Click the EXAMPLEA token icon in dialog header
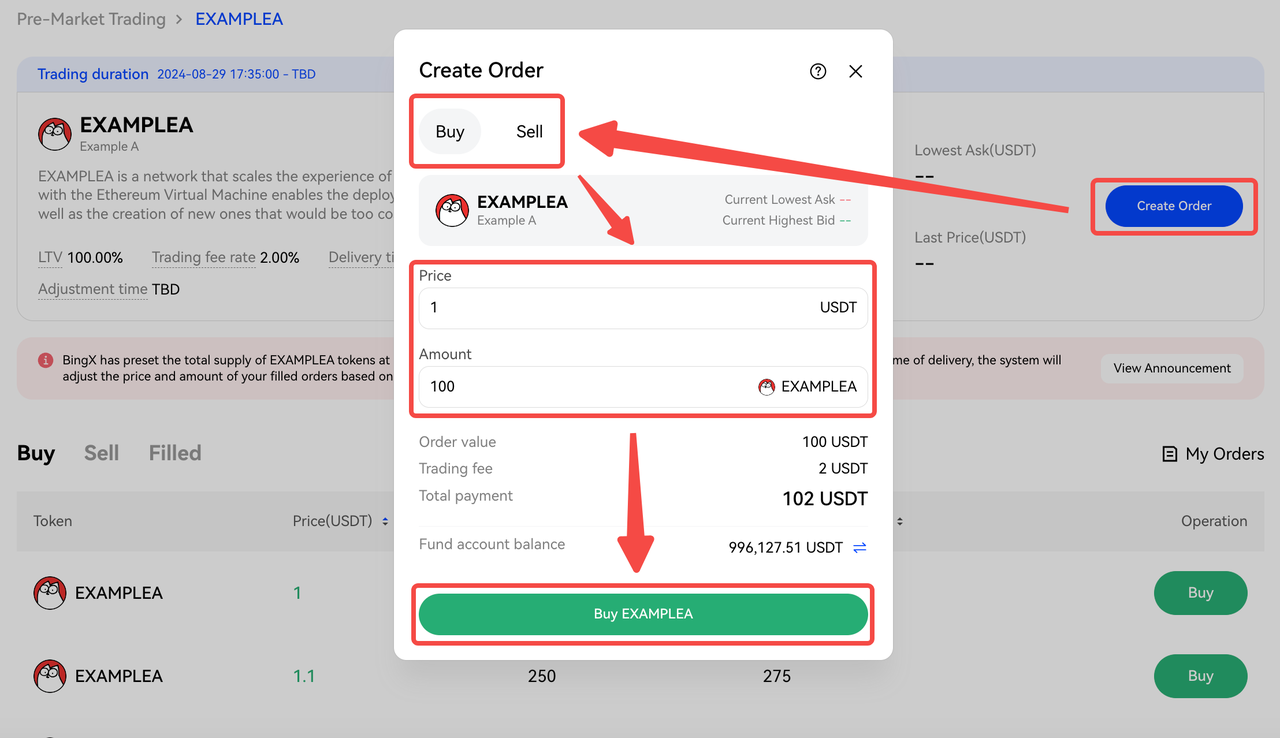 tap(452, 210)
